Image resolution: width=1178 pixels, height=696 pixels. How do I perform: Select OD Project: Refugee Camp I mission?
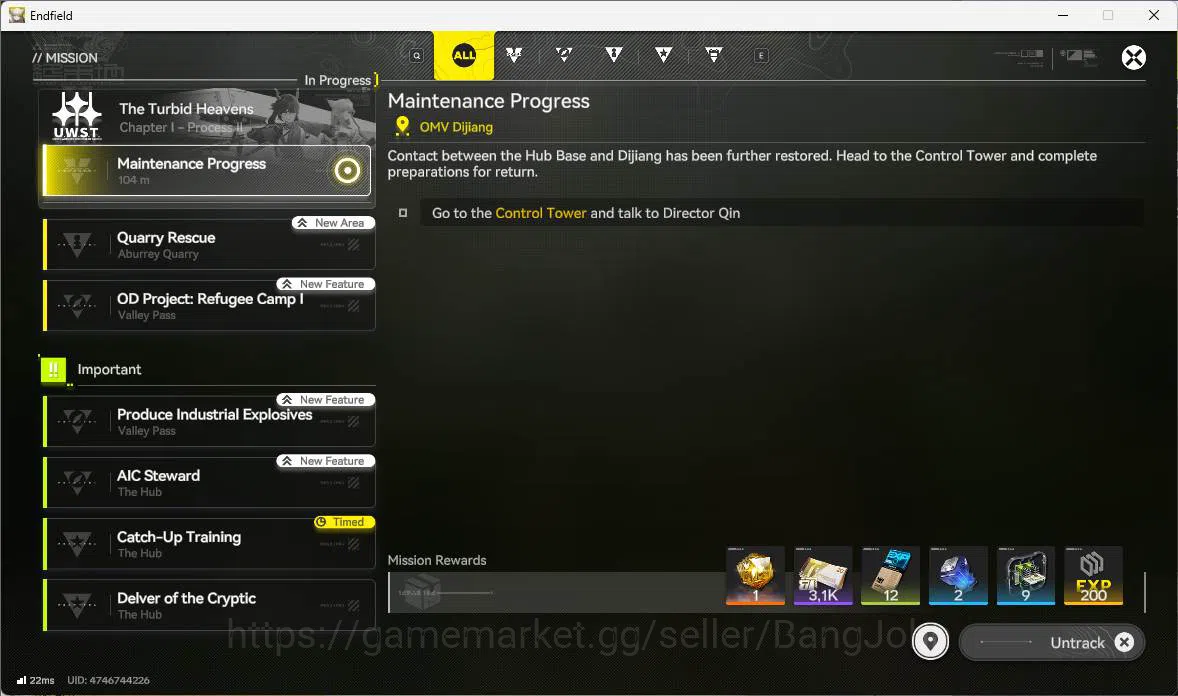point(210,305)
